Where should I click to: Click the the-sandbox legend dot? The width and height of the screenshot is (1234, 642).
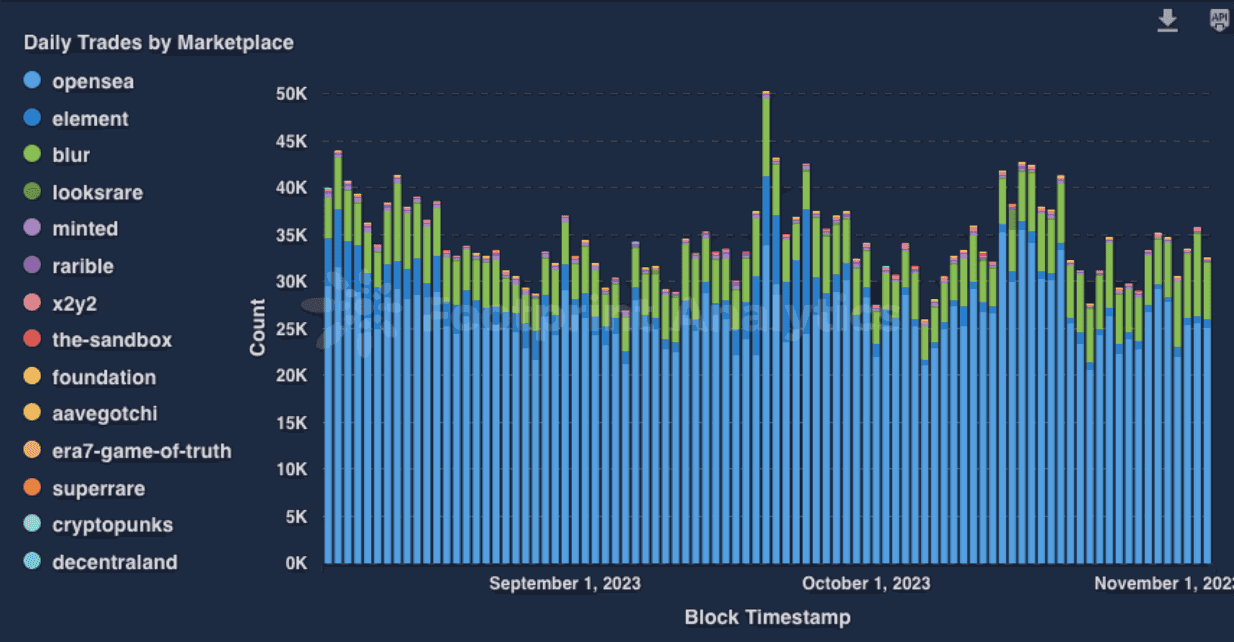[32, 339]
